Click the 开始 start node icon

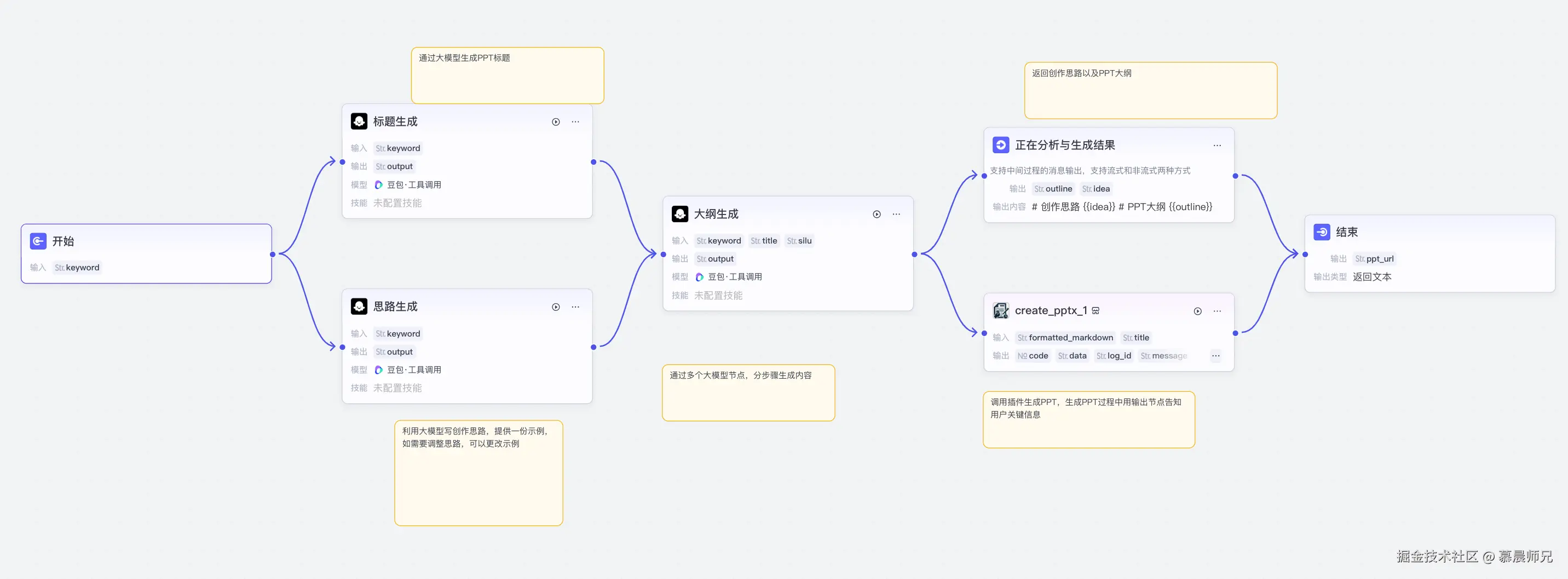(x=38, y=241)
